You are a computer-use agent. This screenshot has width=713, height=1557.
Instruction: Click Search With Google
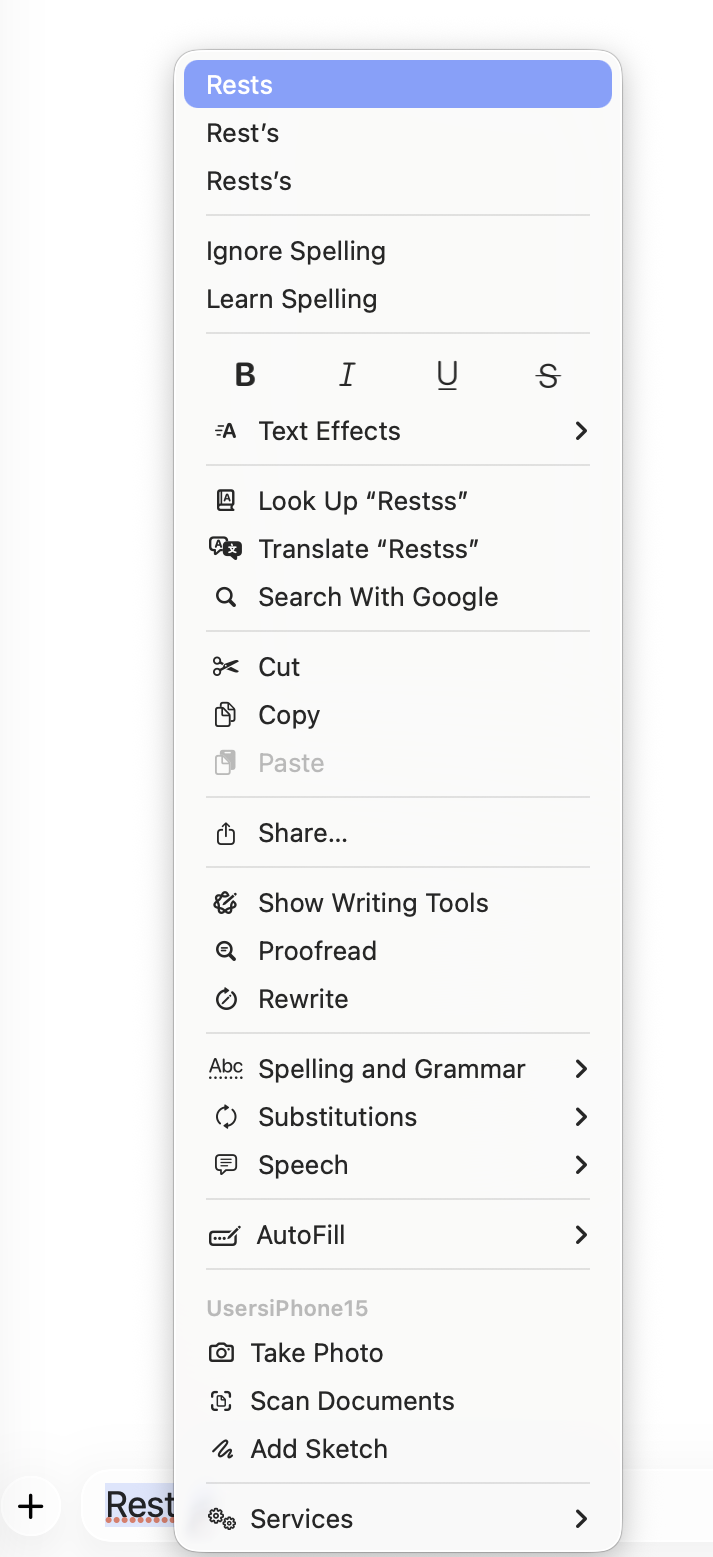(x=378, y=597)
